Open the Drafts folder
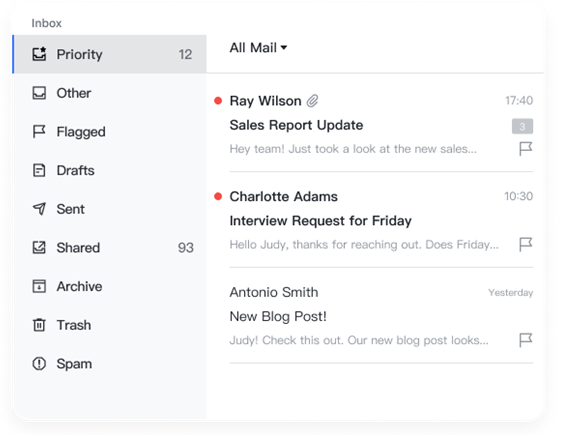 (x=109, y=171)
